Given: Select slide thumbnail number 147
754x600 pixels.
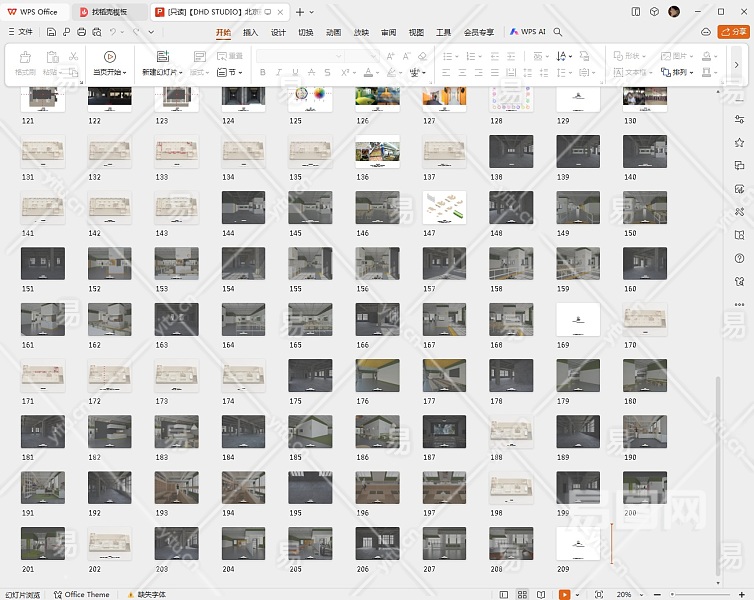Looking at the screenshot, I should [445, 207].
